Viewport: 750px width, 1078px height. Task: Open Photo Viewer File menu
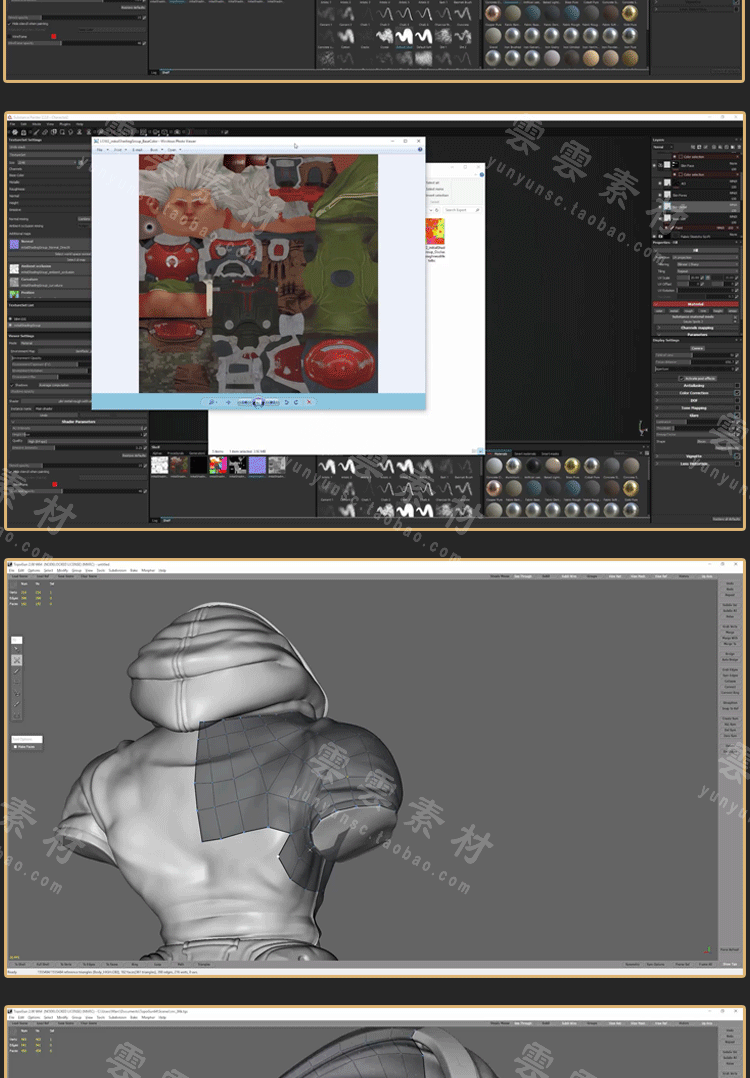click(x=100, y=149)
